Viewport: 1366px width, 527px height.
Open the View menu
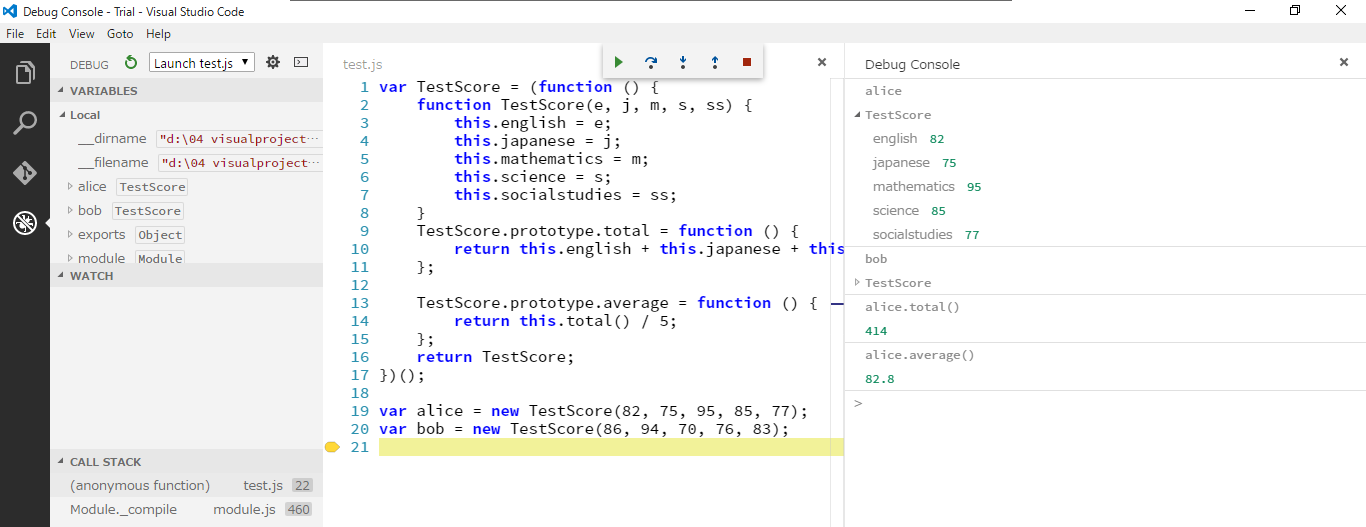82,33
